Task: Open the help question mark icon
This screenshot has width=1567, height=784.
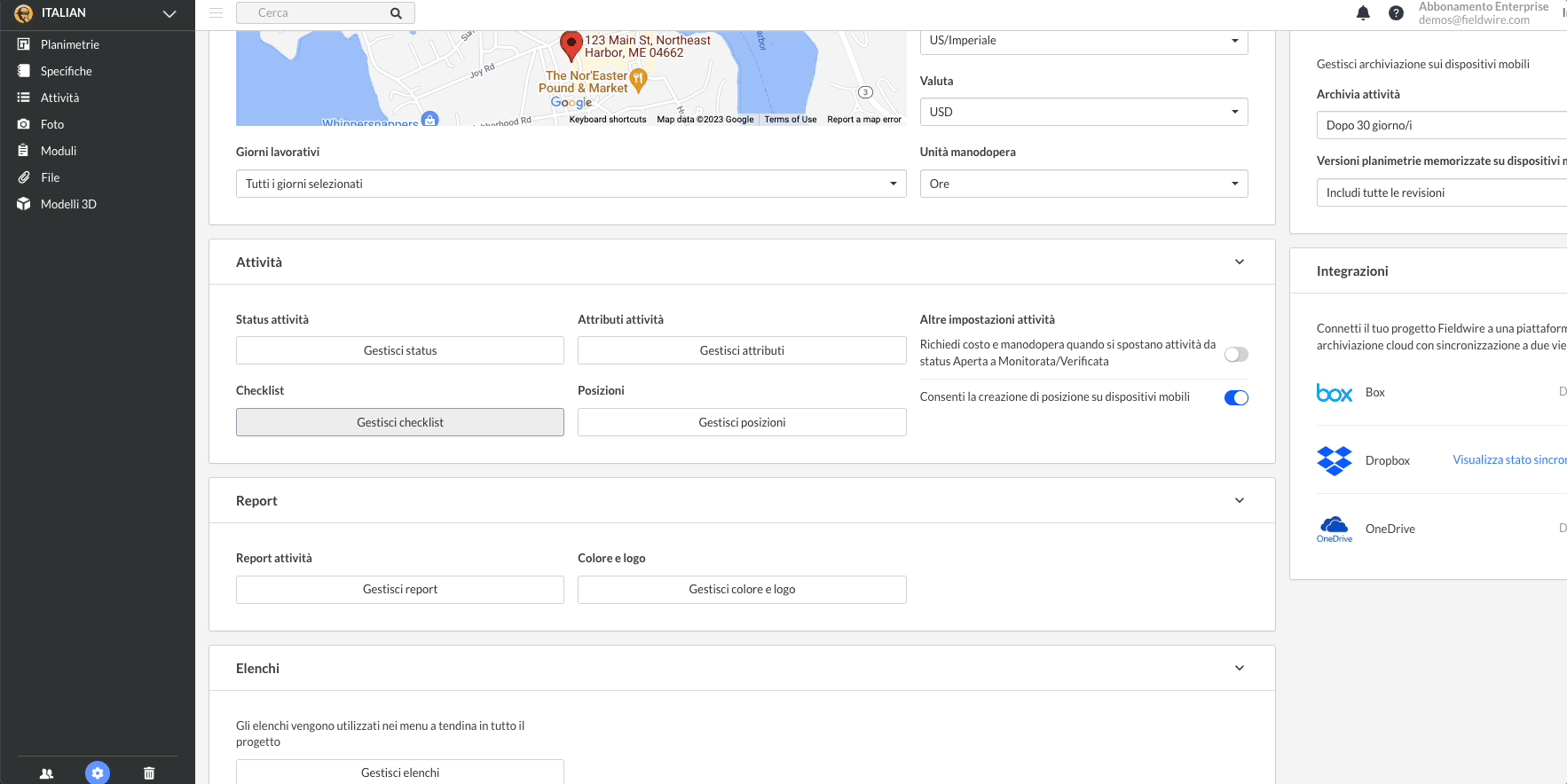Action: (1396, 13)
